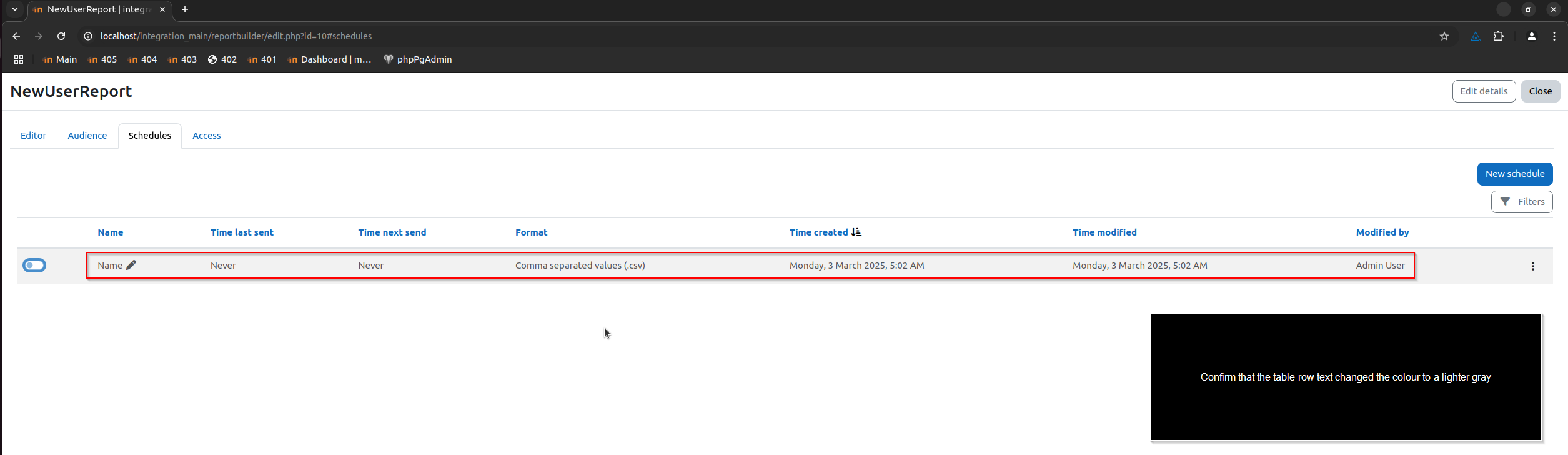
Task: Switch to the Audience tab
Action: pos(87,136)
